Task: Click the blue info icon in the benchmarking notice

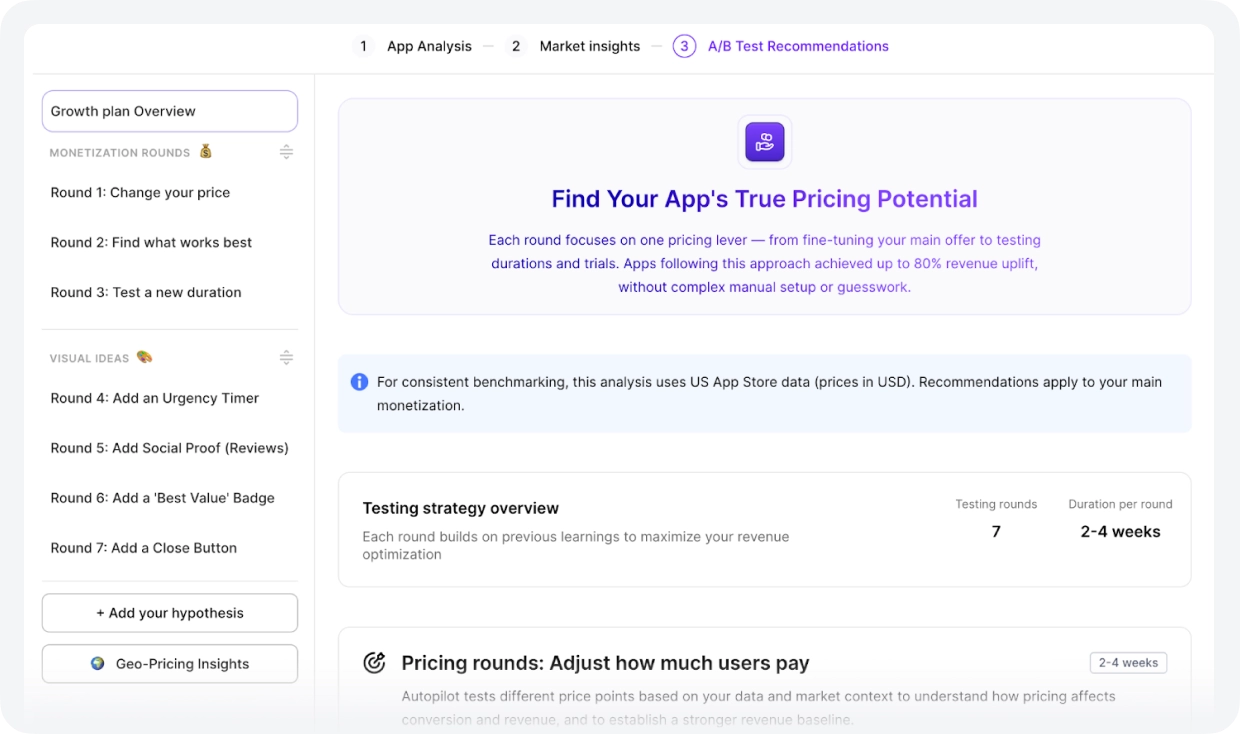Action: coord(359,382)
